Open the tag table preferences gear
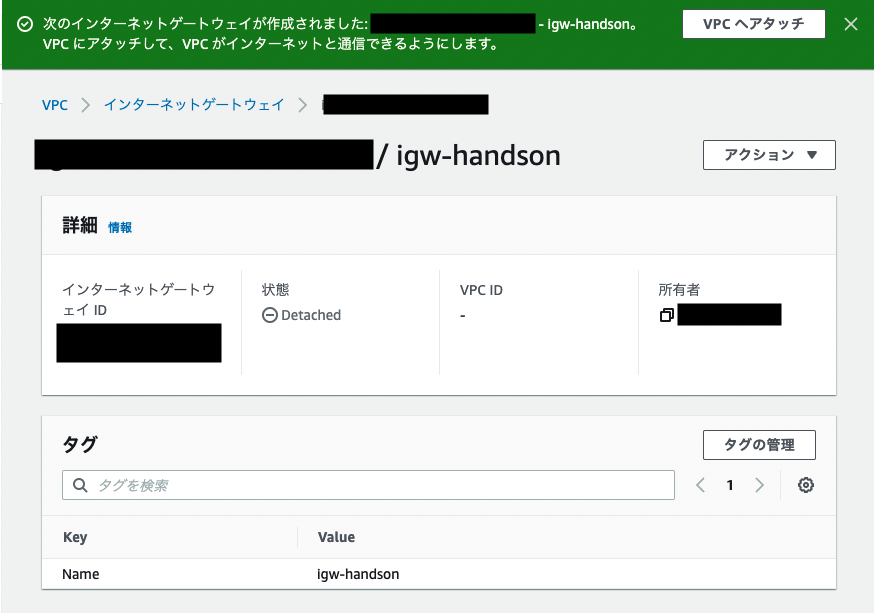Image resolution: width=874 pixels, height=613 pixels. point(806,485)
